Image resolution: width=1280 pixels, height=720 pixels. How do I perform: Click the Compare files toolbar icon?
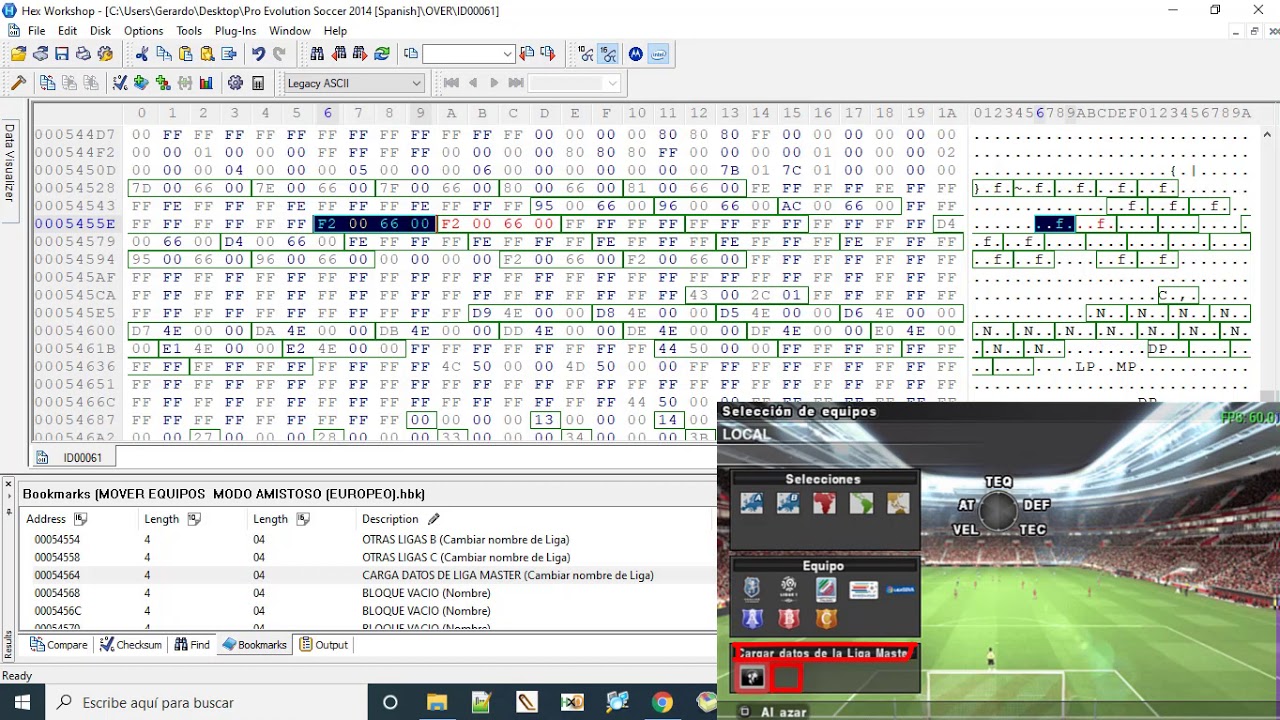[47, 83]
